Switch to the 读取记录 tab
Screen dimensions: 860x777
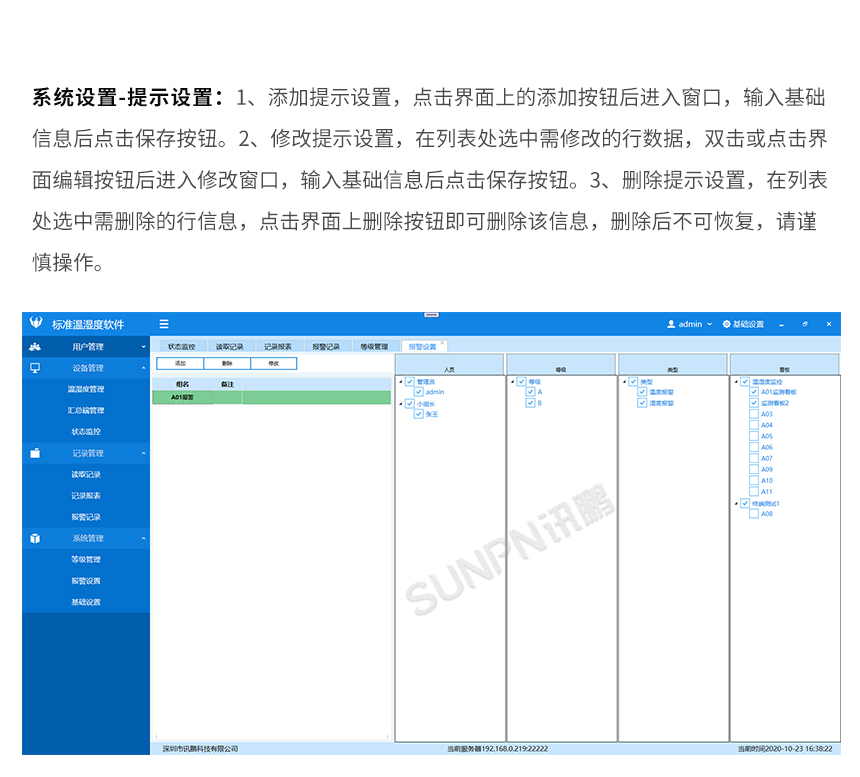(x=230, y=347)
